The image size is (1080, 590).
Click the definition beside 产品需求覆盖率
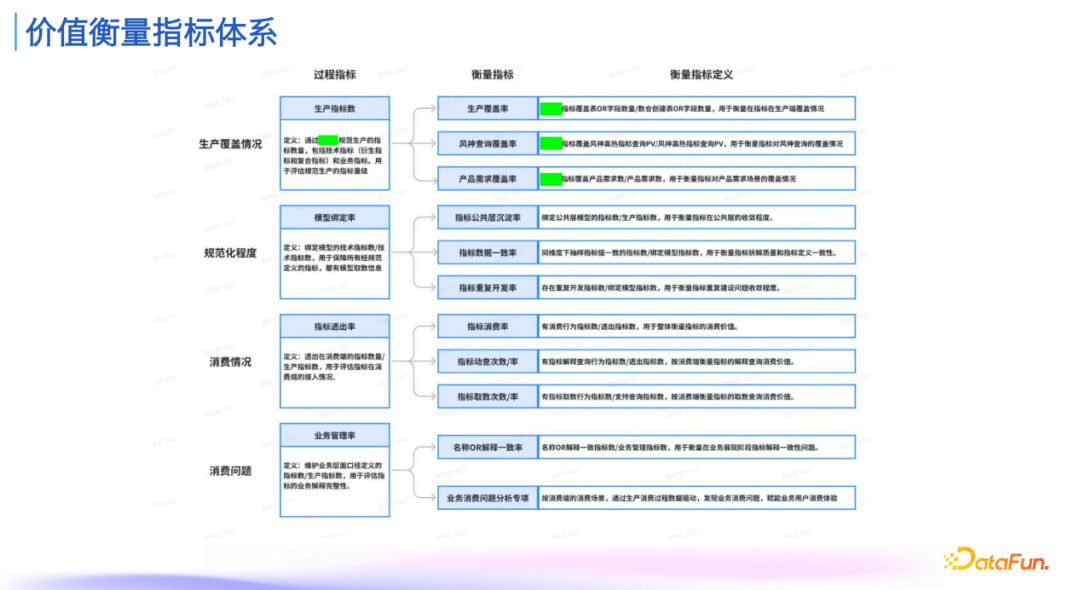(696, 178)
